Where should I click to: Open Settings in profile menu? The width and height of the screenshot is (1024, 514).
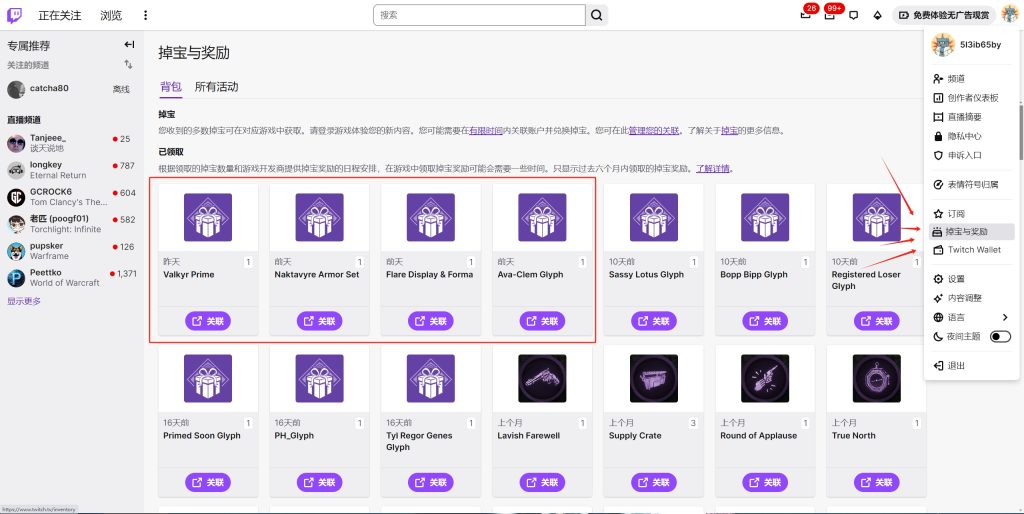tap(972, 279)
